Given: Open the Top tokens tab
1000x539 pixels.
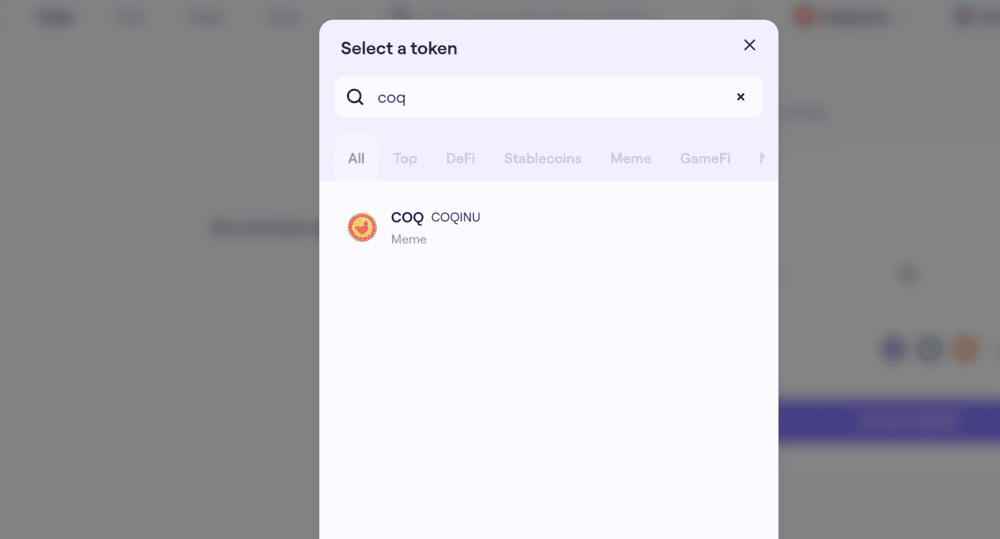Looking at the screenshot, I should (405, 158).
